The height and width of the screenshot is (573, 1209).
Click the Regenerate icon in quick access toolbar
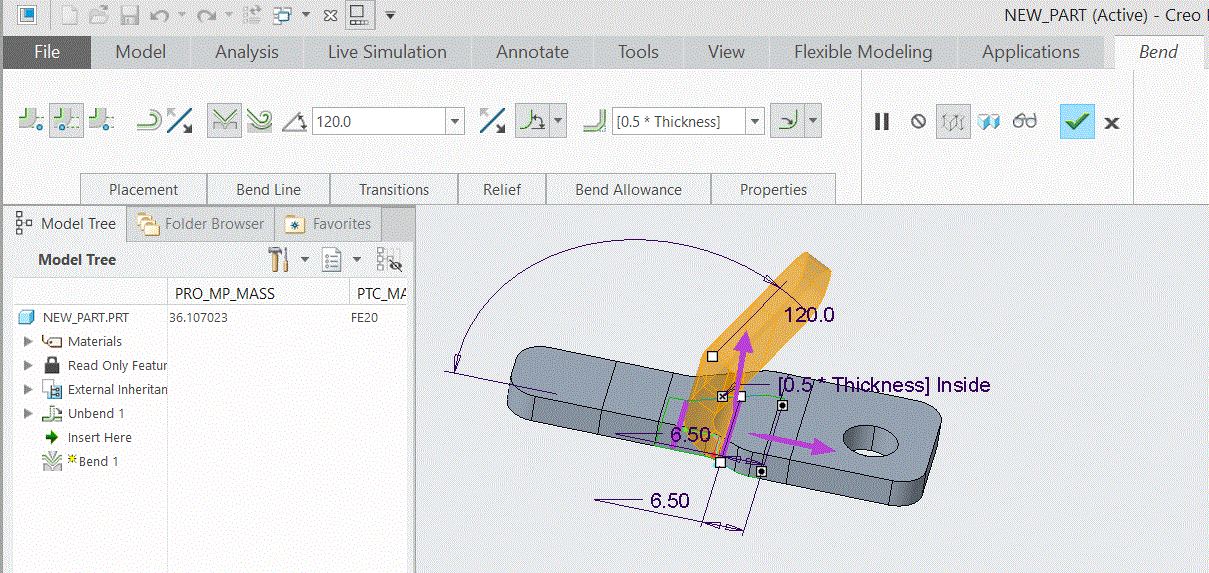coord(252,15)
